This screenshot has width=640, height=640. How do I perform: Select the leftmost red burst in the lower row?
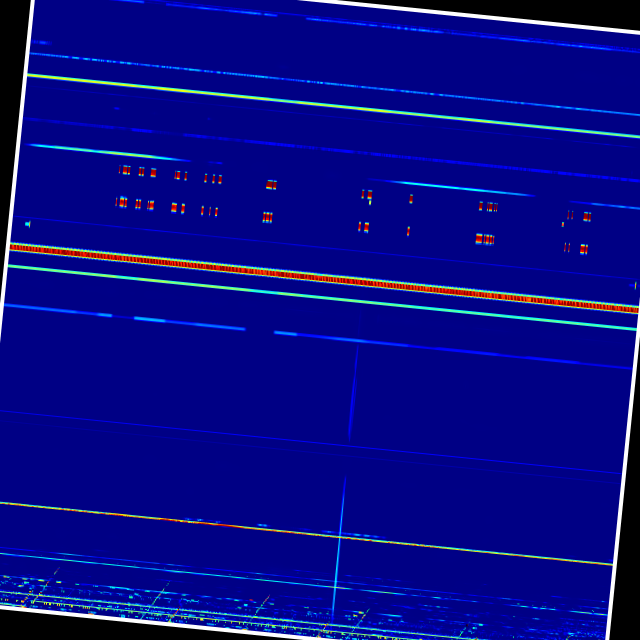(x=121, y=202)
